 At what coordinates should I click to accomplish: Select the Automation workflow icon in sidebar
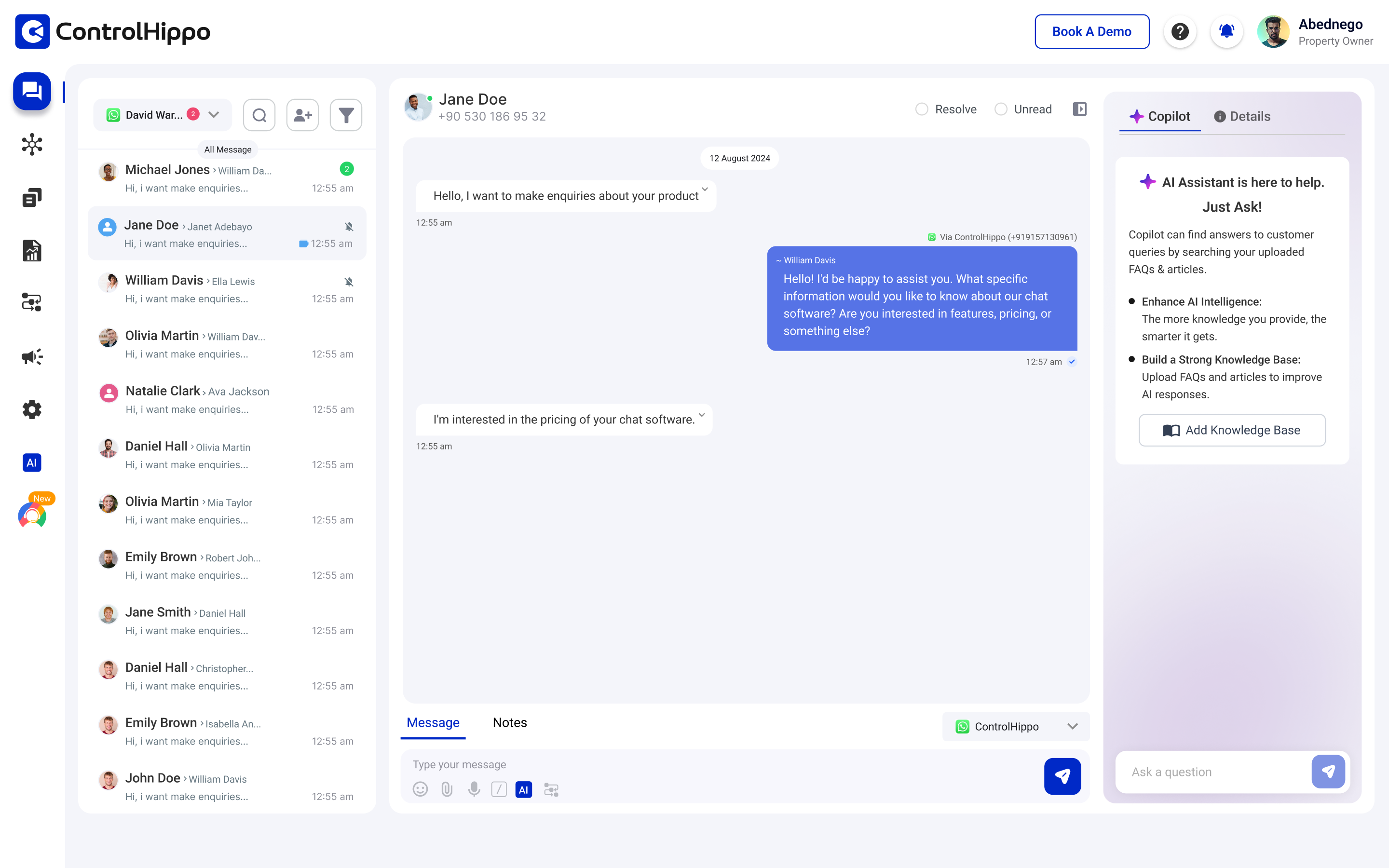[31, 301]
